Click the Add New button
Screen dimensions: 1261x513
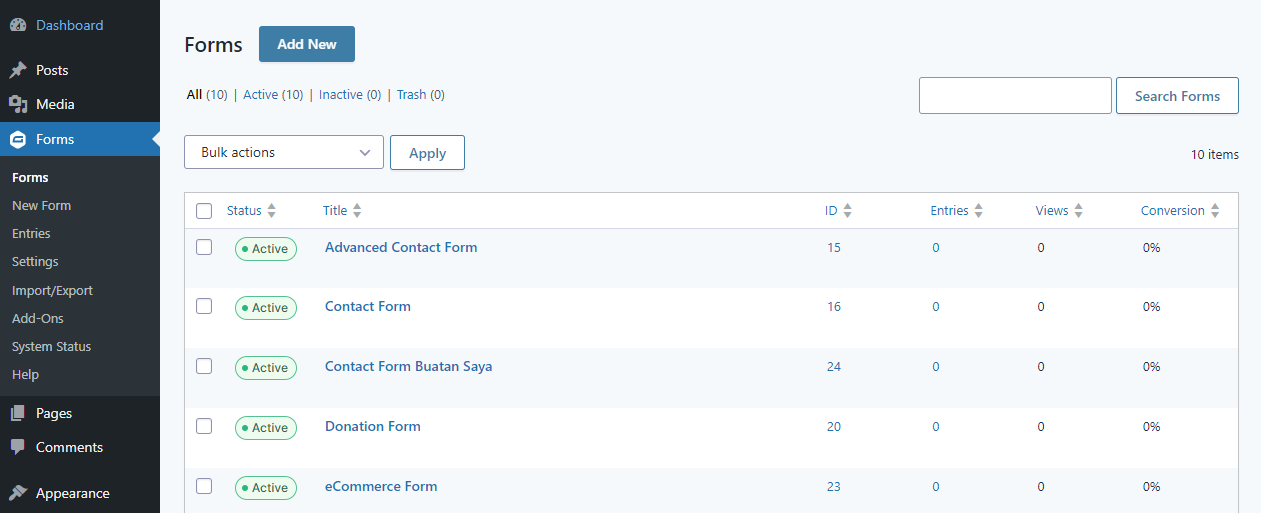307,44
